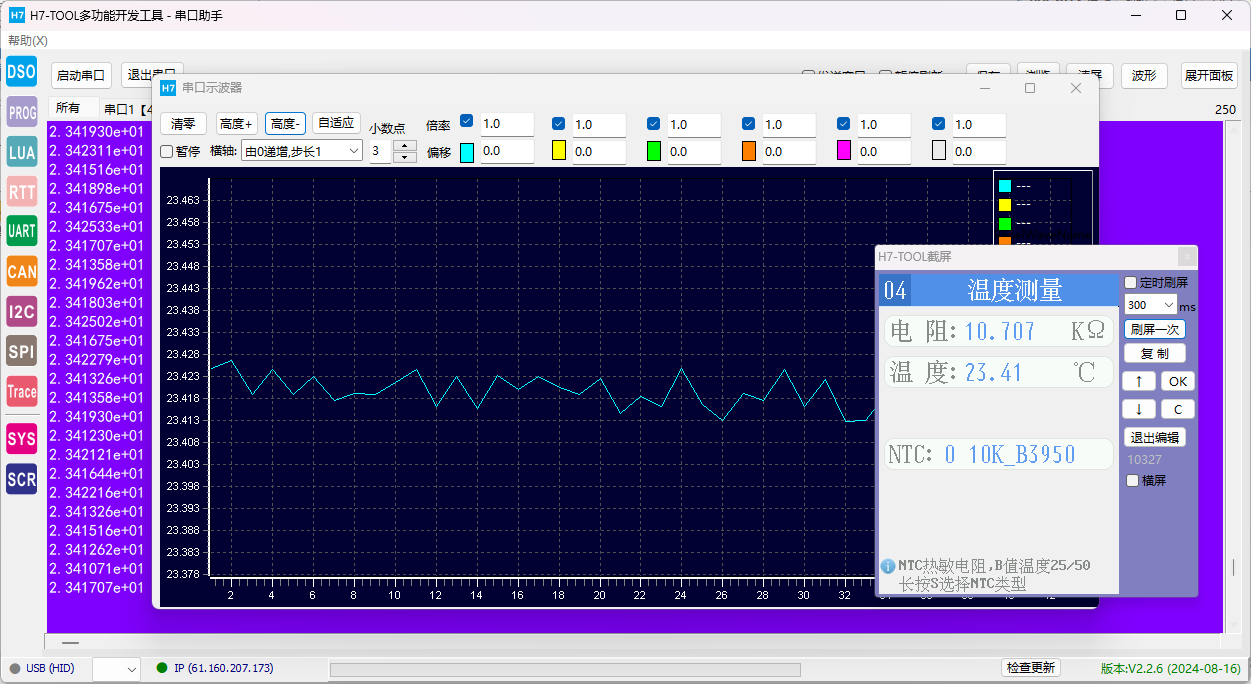
Task: Open the status bar dropdown next to USB (HID)
Action: pyautogui.click(x=117, y=669)
